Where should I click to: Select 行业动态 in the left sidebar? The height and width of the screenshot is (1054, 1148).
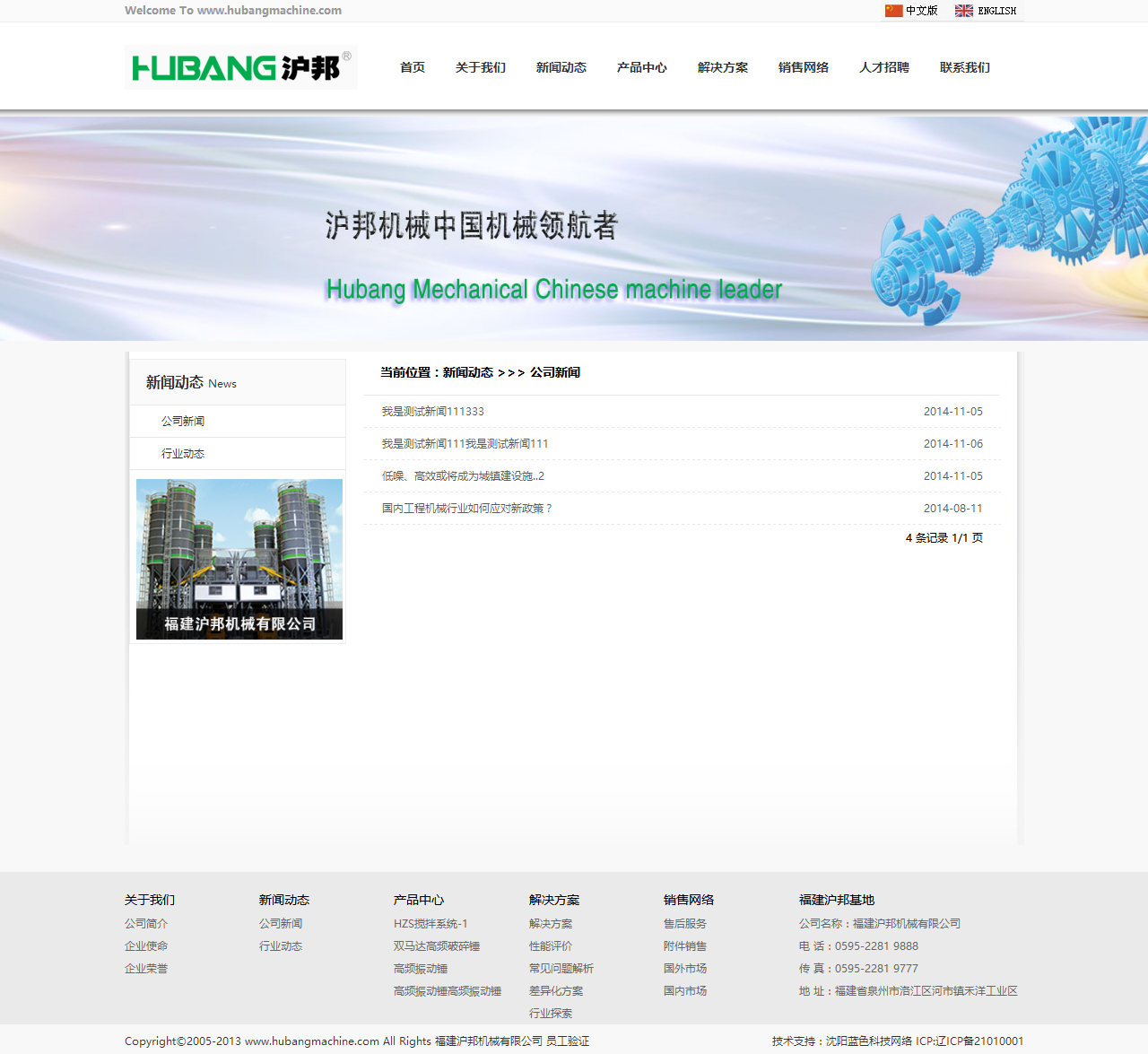(x=183, y=454)
